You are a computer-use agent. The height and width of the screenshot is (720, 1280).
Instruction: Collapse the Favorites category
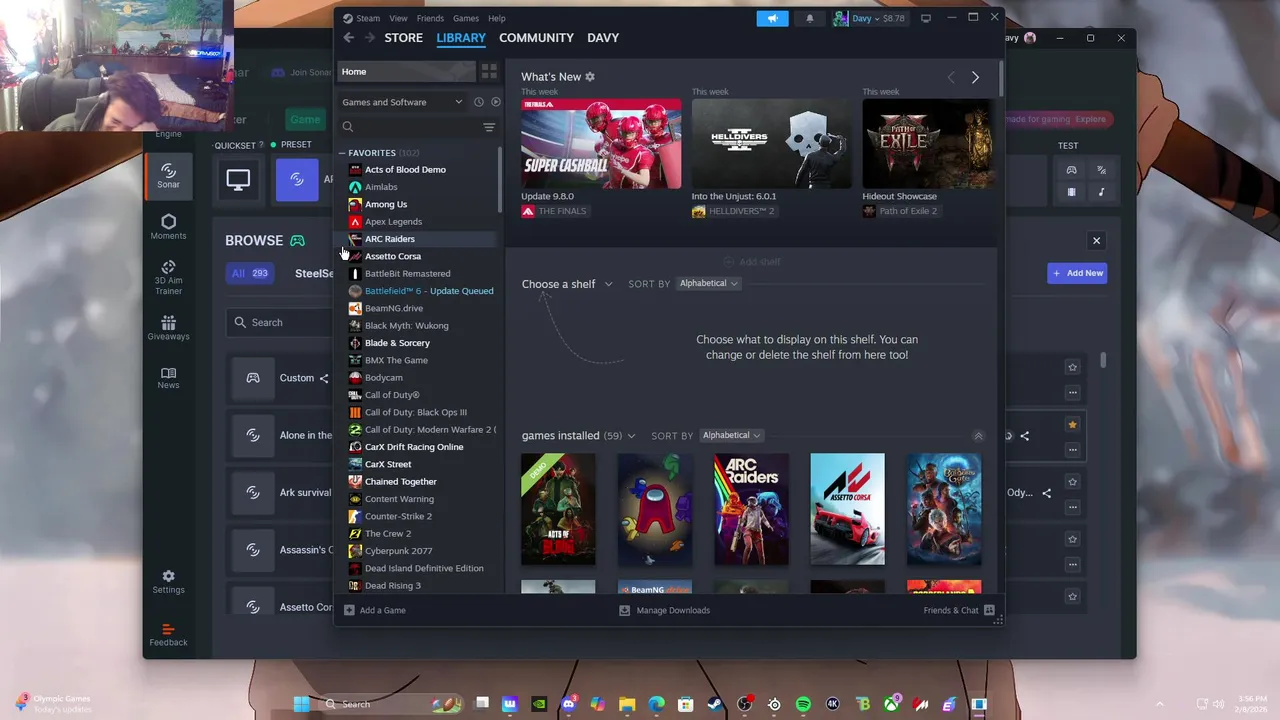coord(342,153)
